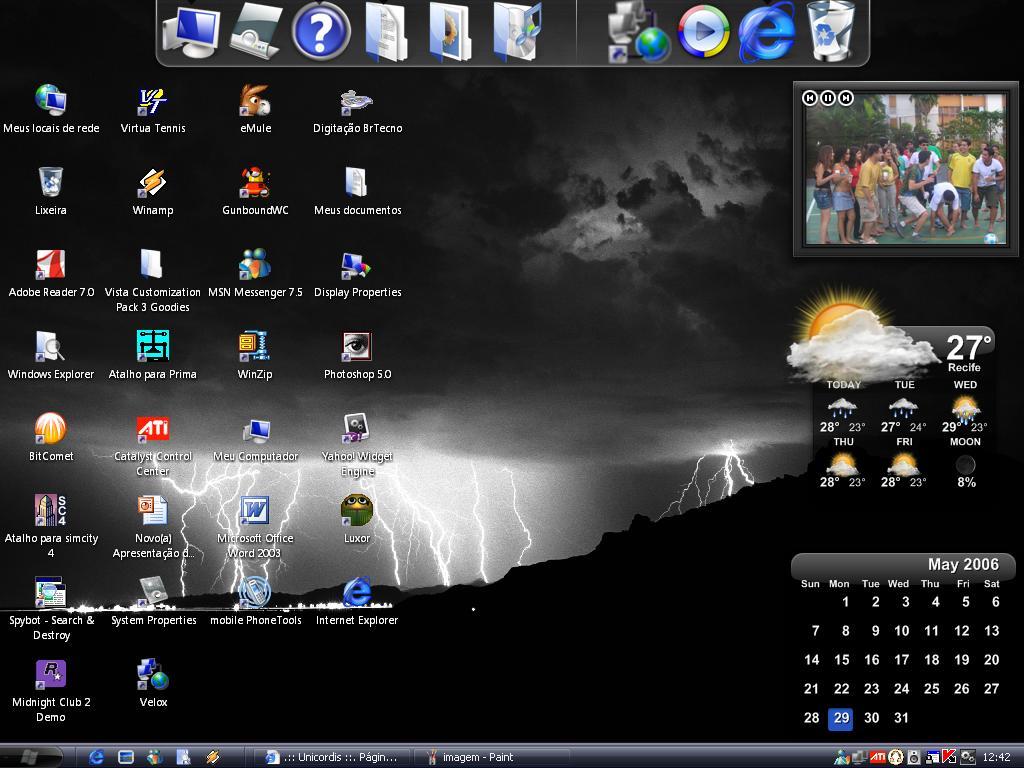Select the Adobe Reader 7.0 icon
The height and width of the screenshot is (768, 1024).
tap(51, 274)
